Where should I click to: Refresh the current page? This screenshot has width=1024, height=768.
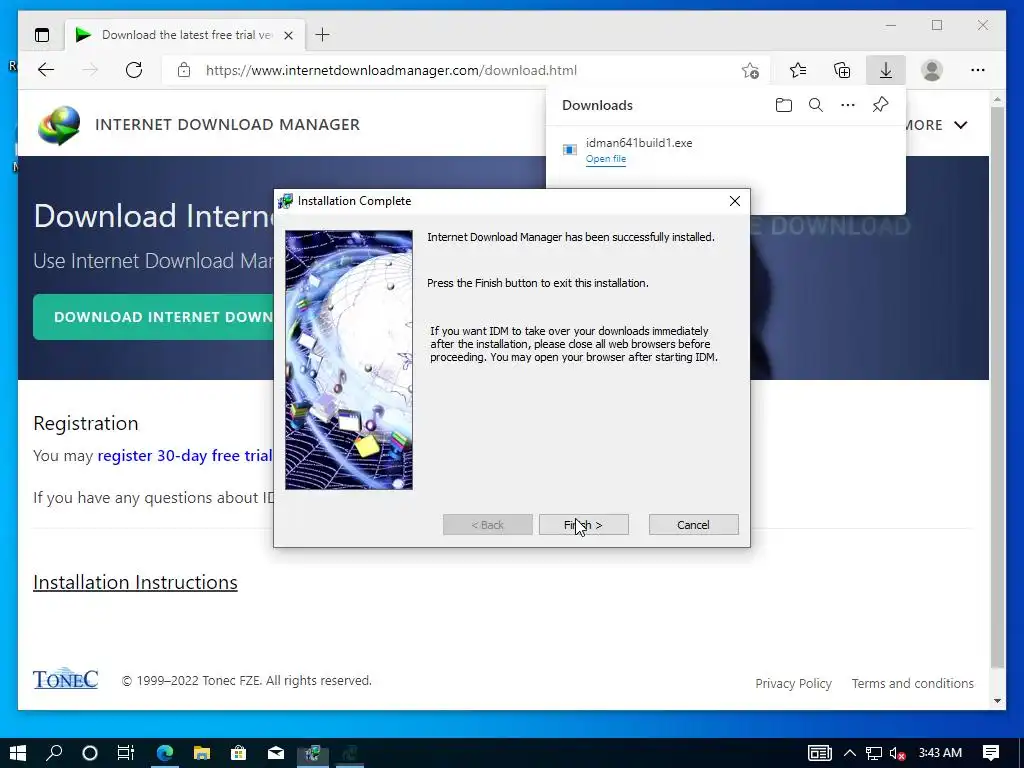pyautogui.click(x=134, y=70)
